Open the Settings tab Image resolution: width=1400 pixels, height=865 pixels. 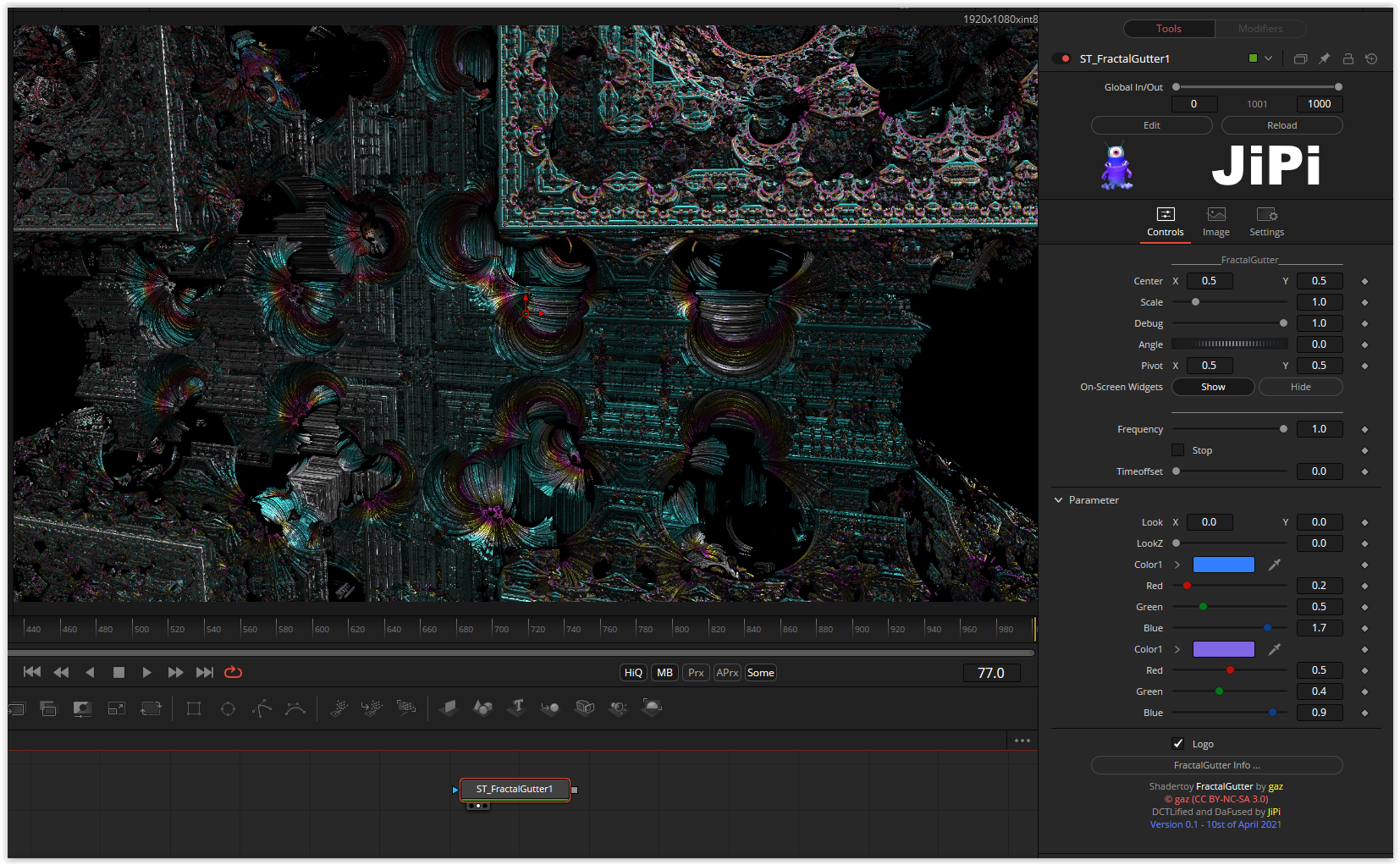coord(1267,222)
